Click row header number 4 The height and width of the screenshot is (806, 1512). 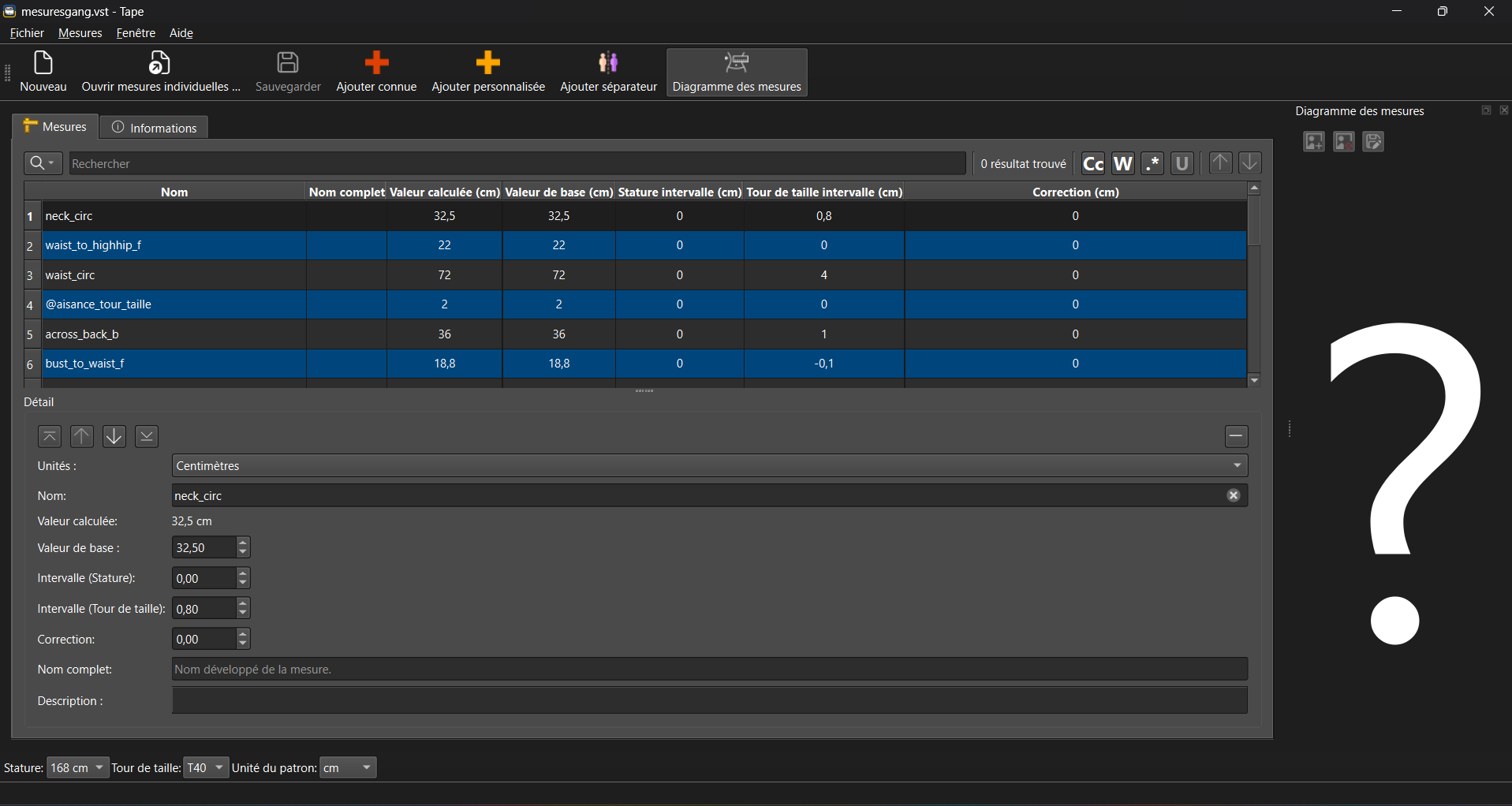[x=31, y=304]
